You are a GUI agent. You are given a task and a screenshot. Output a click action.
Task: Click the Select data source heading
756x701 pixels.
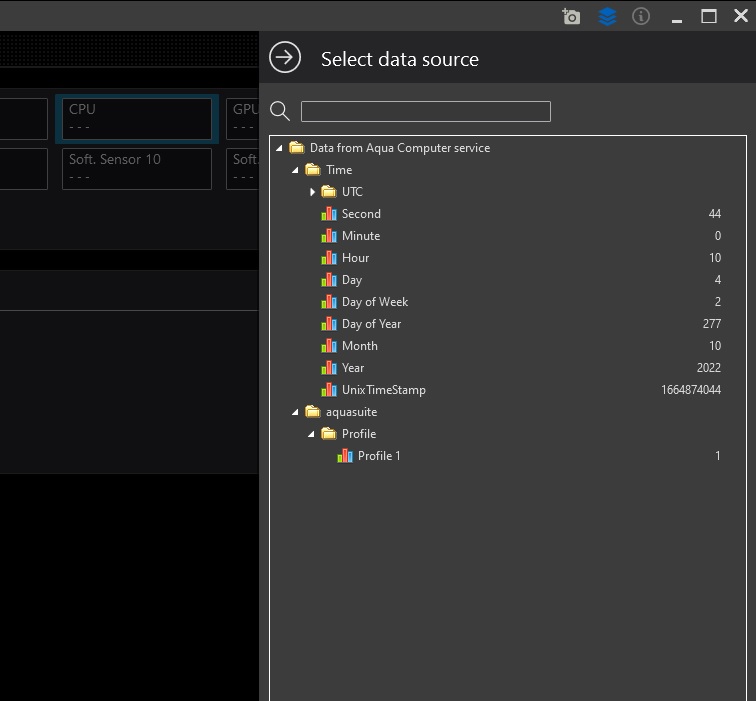point(400,59)
